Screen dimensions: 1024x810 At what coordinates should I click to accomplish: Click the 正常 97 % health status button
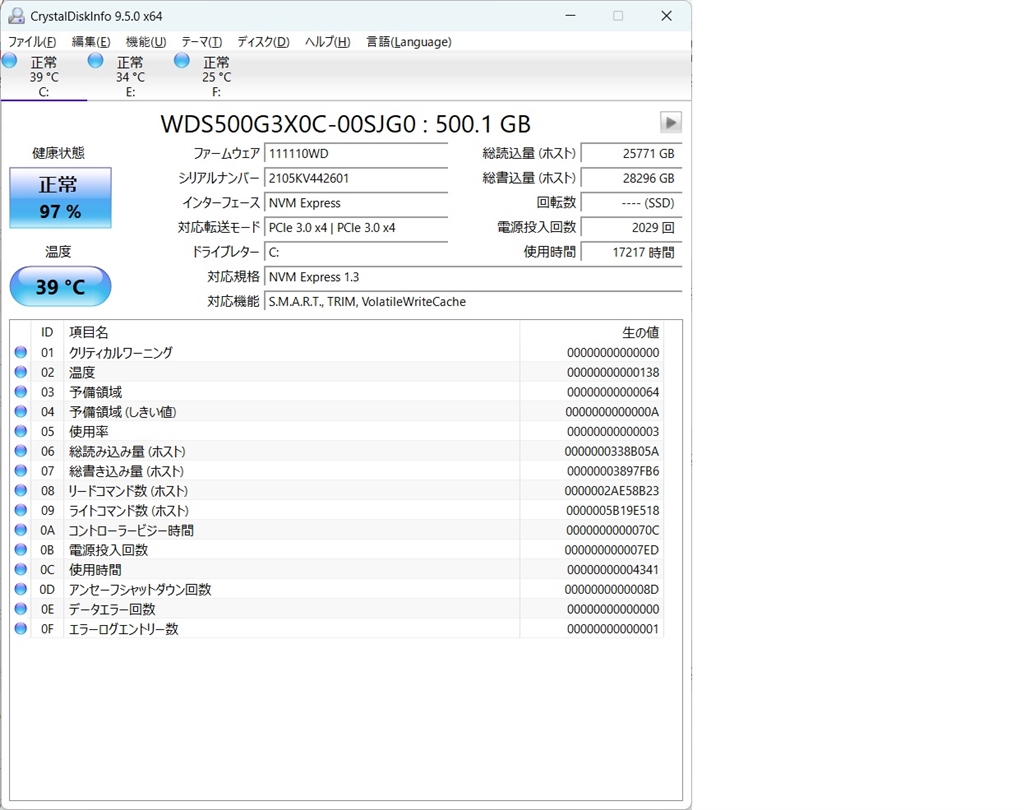coord(60,198)
